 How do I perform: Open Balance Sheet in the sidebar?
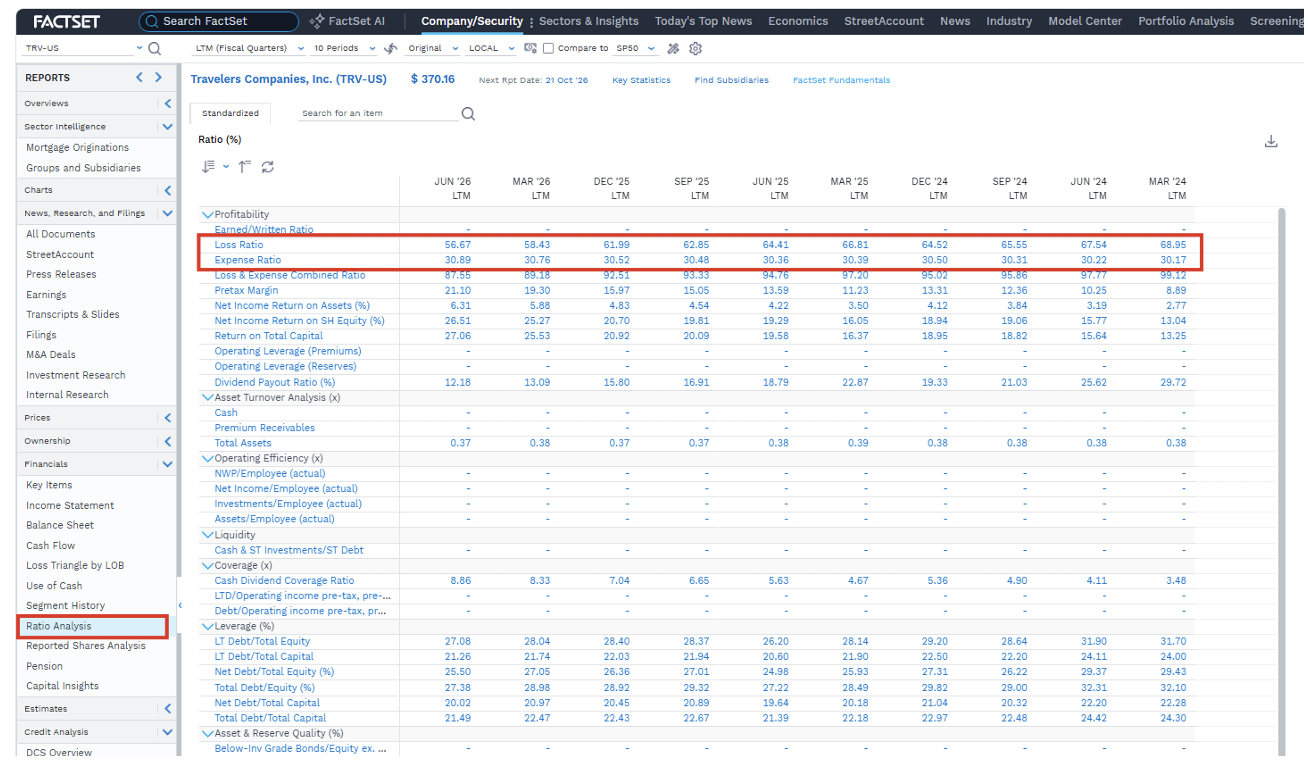point(60,526)
